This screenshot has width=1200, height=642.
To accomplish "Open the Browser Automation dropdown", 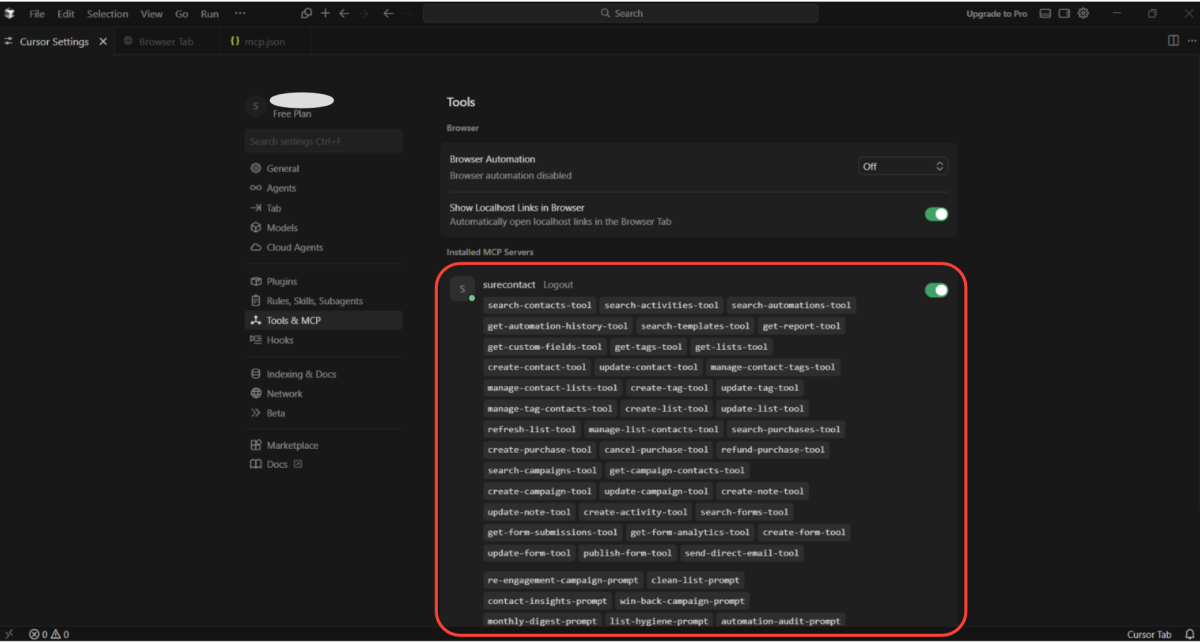I will 902,166.
